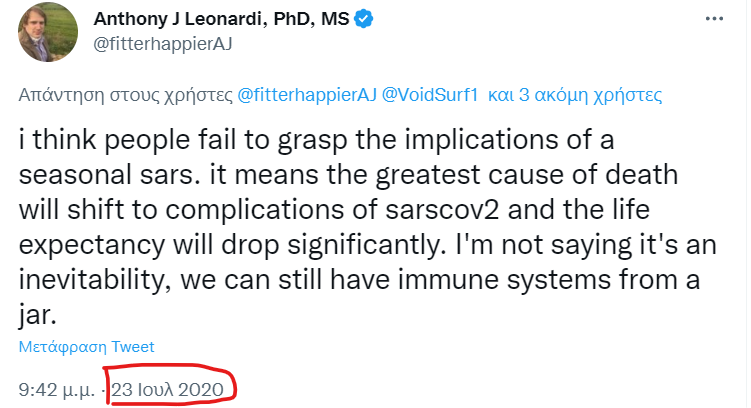
Task: Click the word "inevitability" in the tweet
Action: pos(91,280)
